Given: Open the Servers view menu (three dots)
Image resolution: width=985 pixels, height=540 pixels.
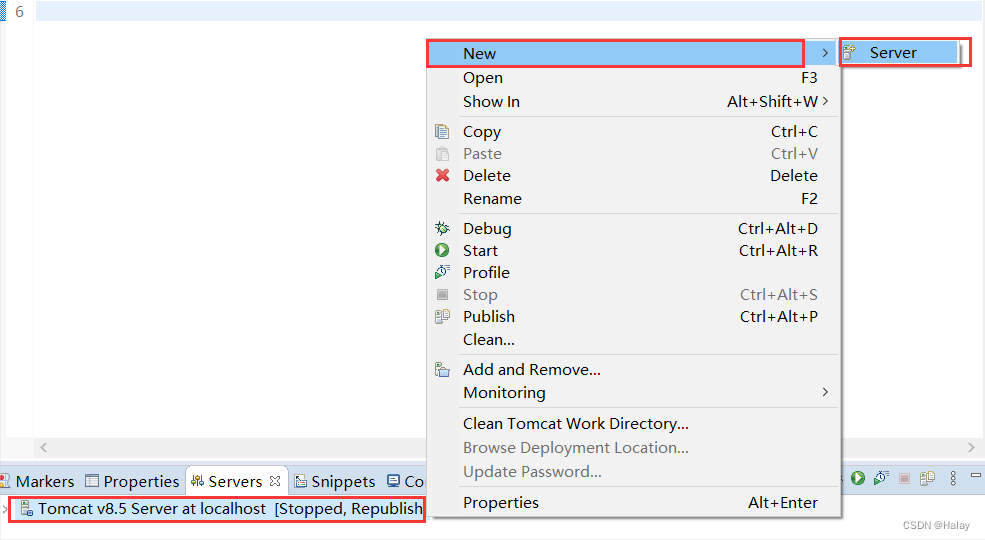Looking at the screenshot, I should point(953,478).
